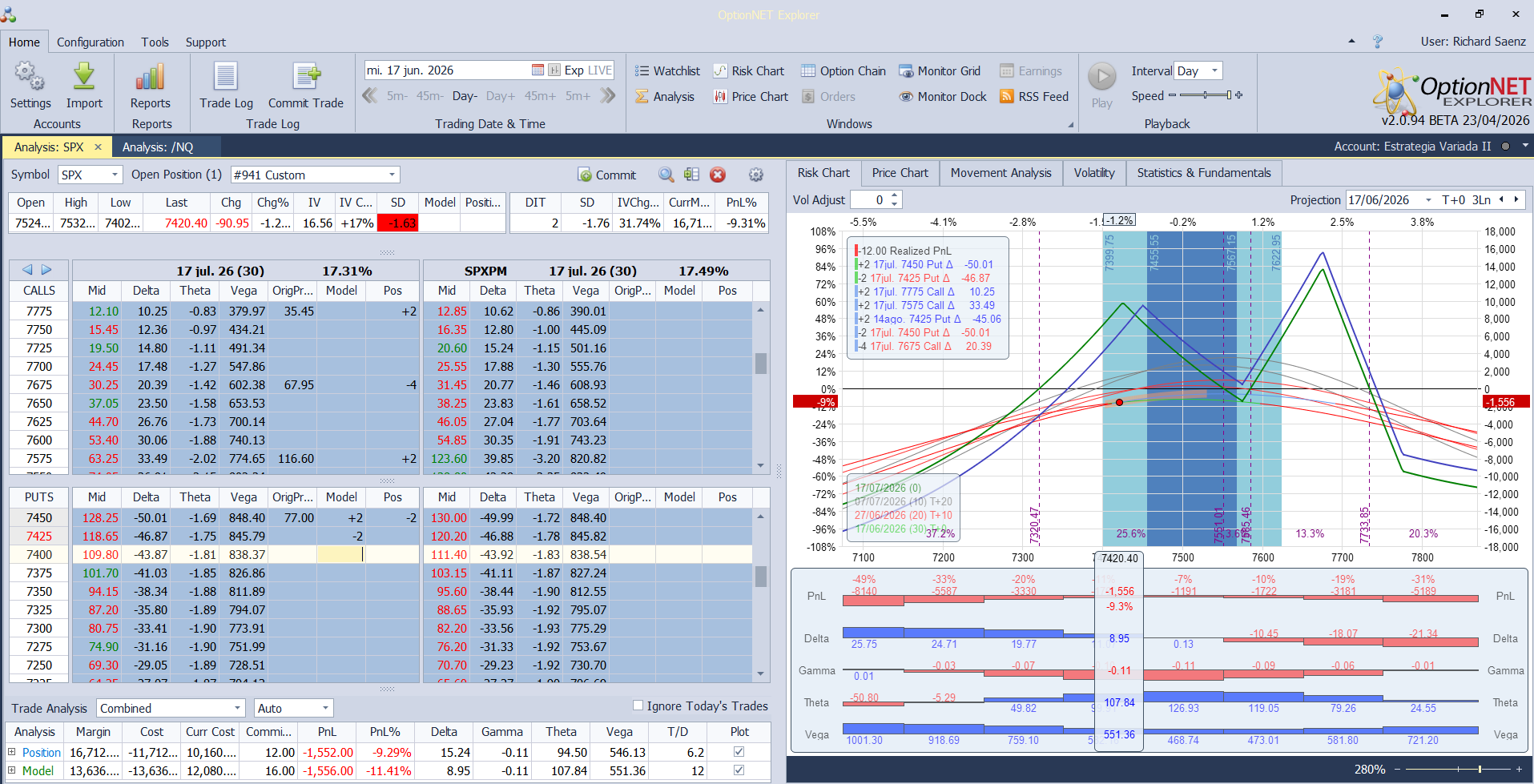Go to previous expiration with left arrow

pos(27,270)
